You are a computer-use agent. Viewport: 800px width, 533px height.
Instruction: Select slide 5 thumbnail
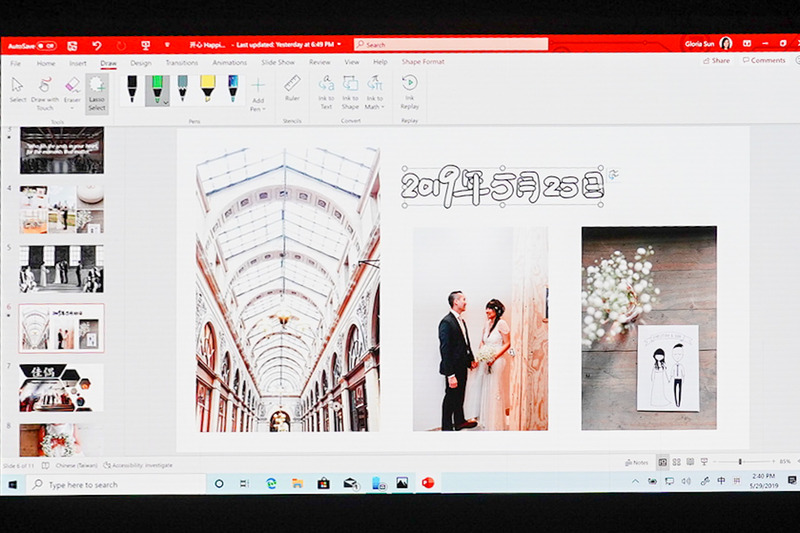tap(62, 269)
